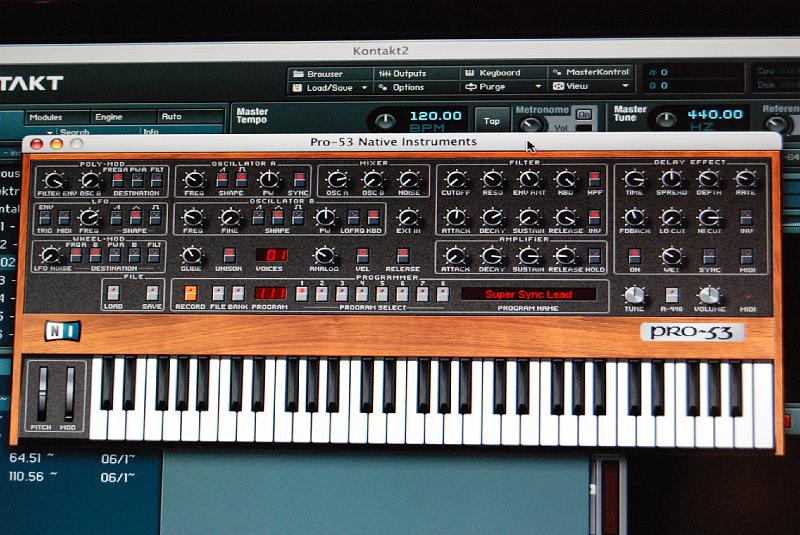
Task: Click the VOLUME knob
Action: 709,295
